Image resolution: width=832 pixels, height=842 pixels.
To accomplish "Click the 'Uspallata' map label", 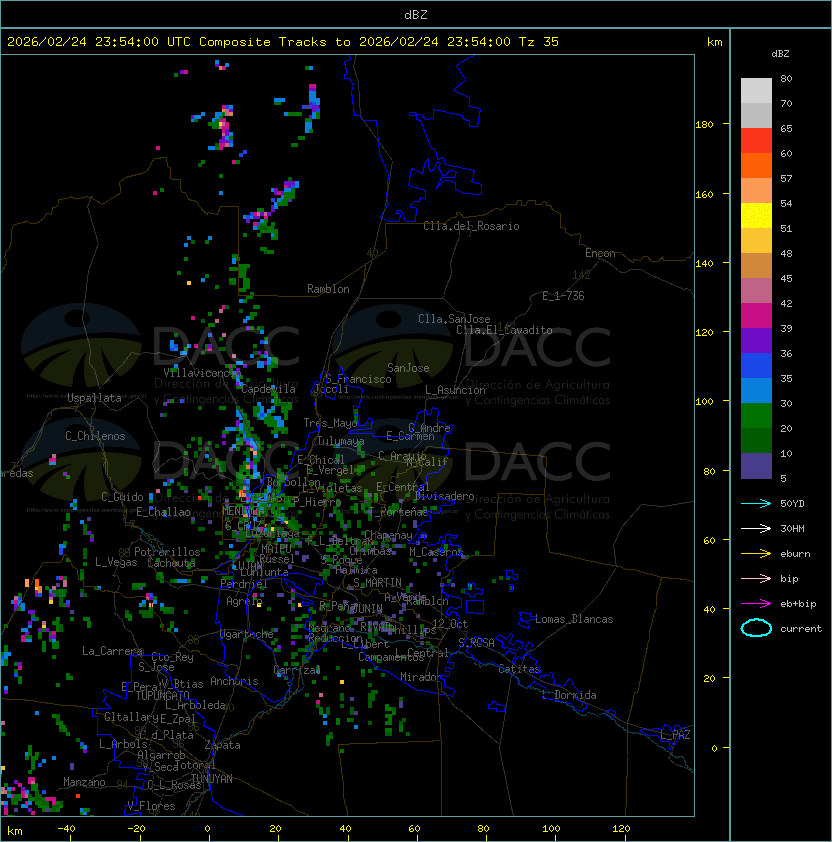I will pos(94,398).
